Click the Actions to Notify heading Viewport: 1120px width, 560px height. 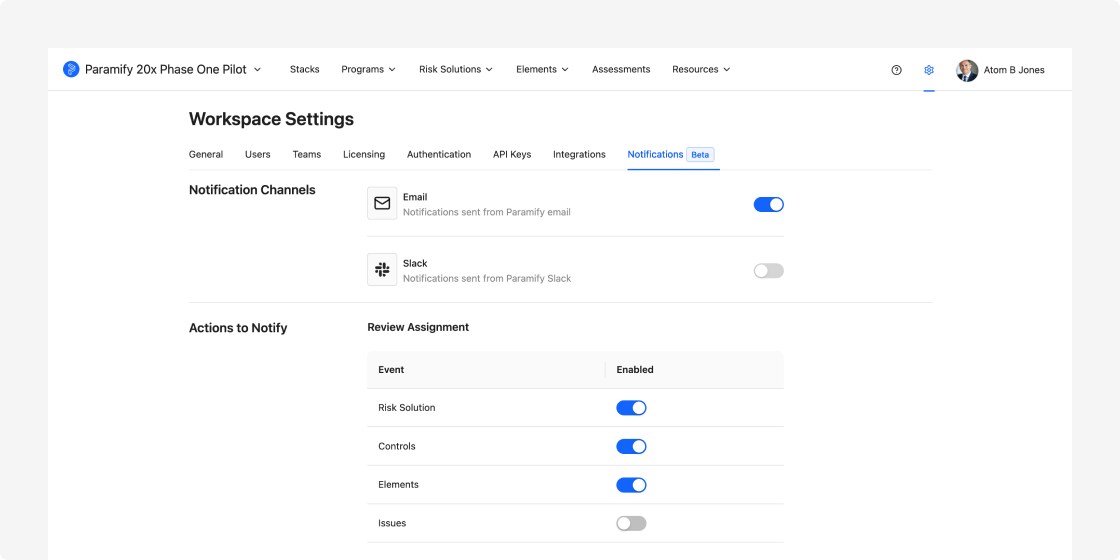(238, 329)
